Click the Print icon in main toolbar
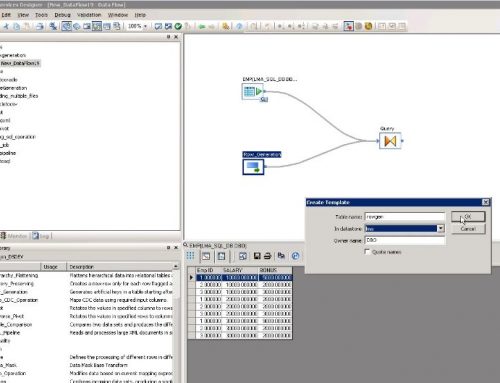Screen dimensions: 500x383 pos(40,26)
